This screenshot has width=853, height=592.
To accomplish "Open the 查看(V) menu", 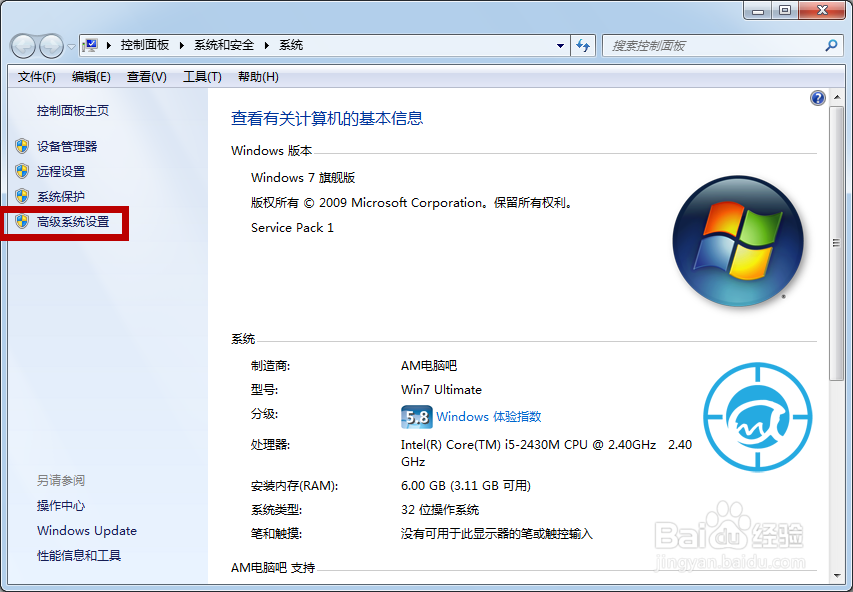I will pos(146,77).
